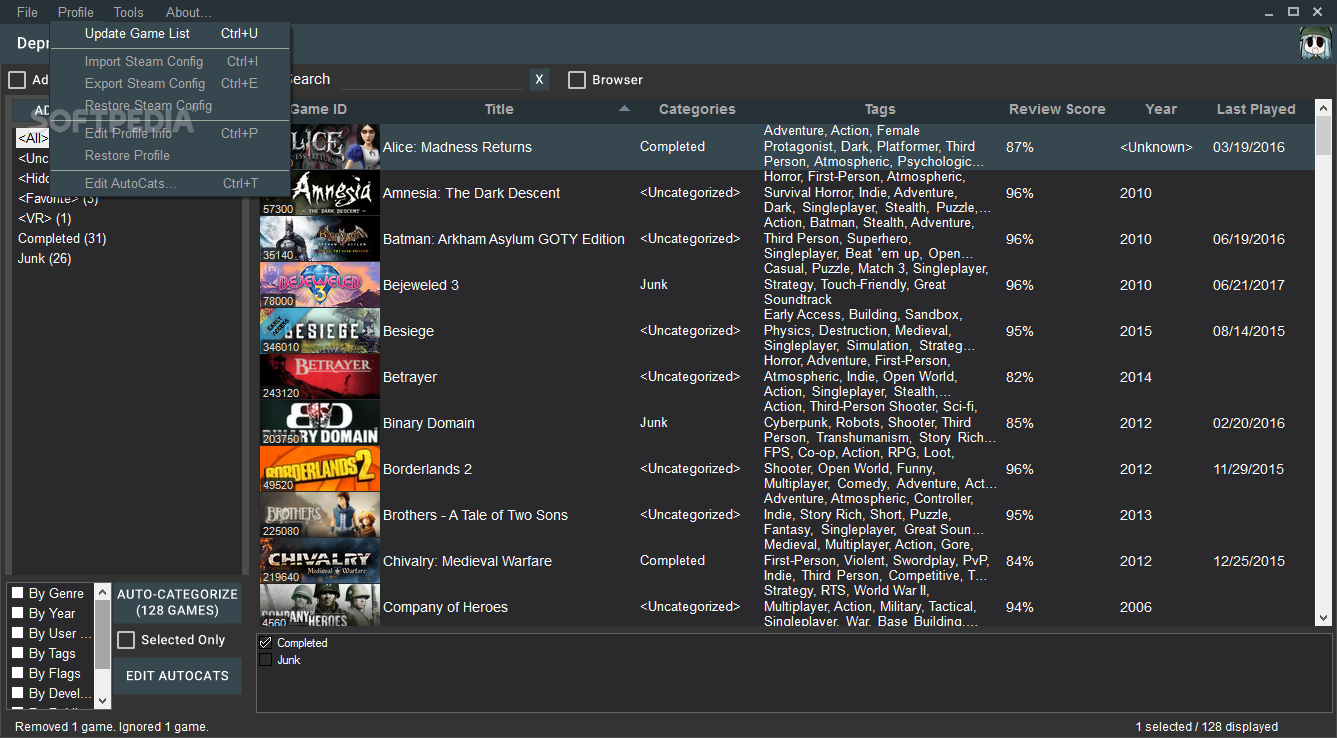Select the Brothers - A Tale of Two Sons thumbnail
This screenshot has height=738, width=1337.
320,515
